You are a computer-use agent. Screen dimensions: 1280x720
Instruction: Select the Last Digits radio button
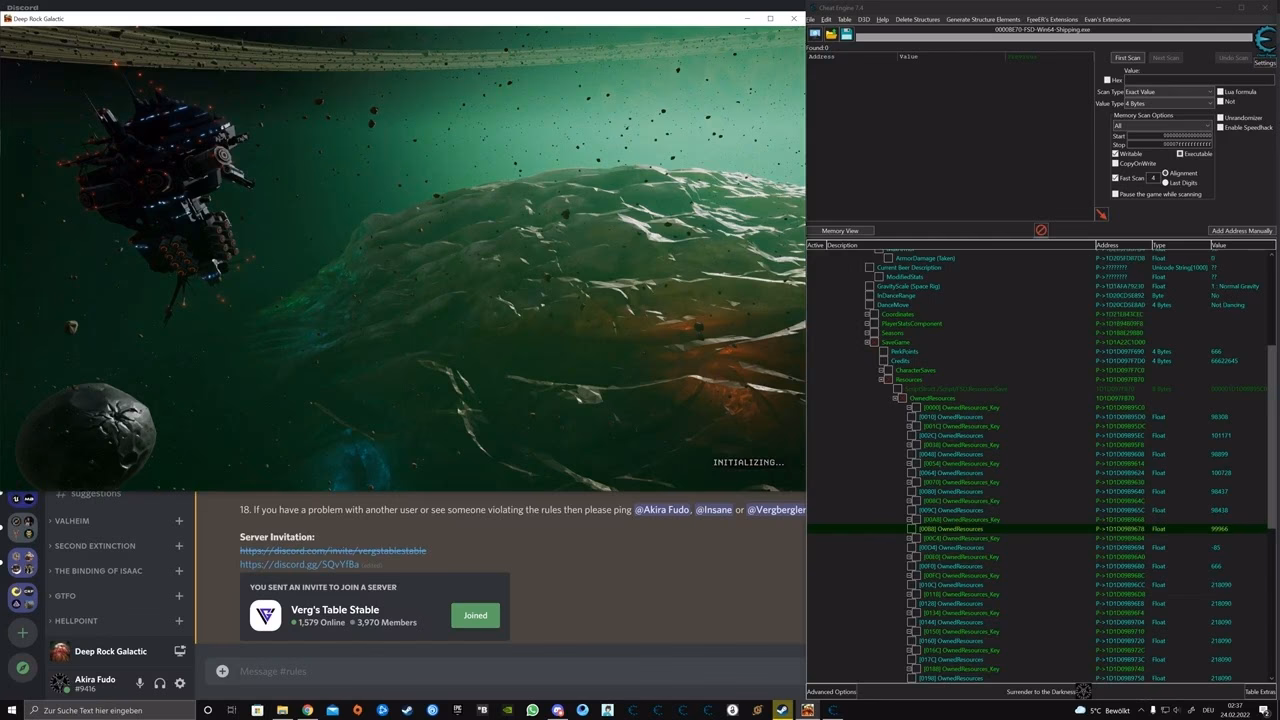pos(1166,183)
